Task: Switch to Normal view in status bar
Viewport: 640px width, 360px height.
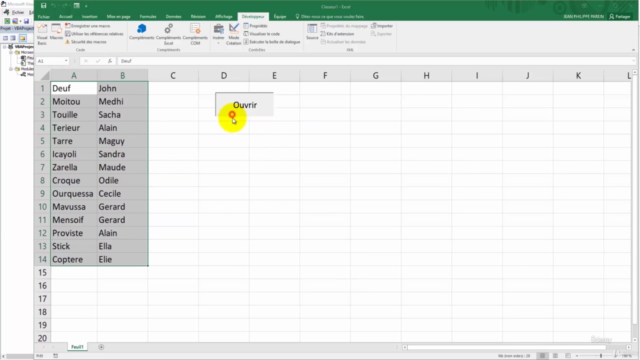Action: tap(542, 356)
